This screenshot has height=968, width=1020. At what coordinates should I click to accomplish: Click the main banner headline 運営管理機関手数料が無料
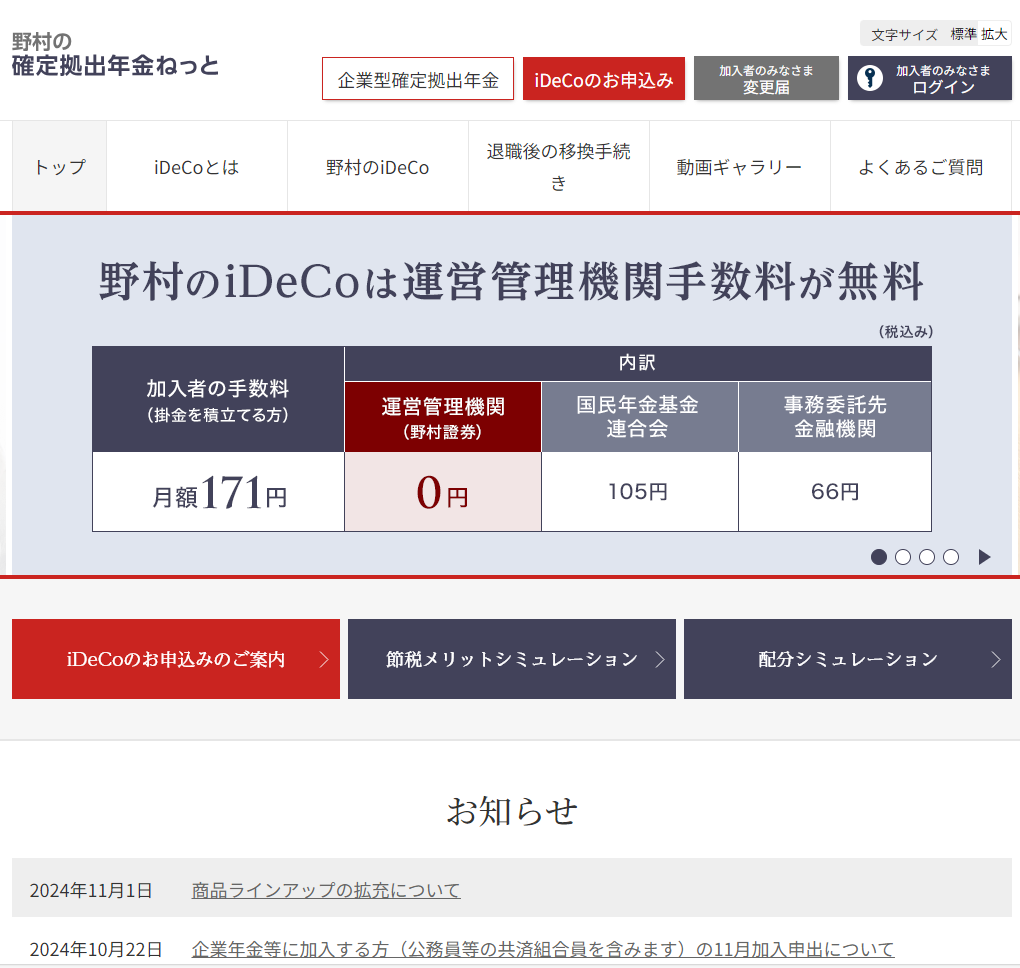[511, 281]
